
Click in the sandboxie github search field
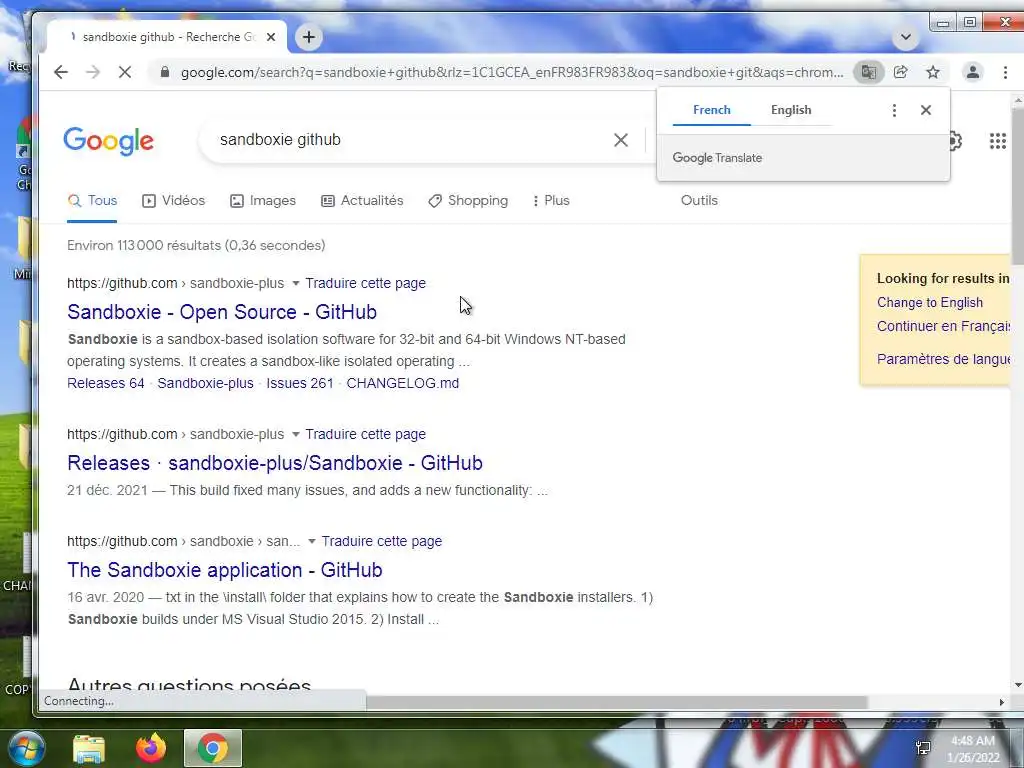(x=405, y=140)
